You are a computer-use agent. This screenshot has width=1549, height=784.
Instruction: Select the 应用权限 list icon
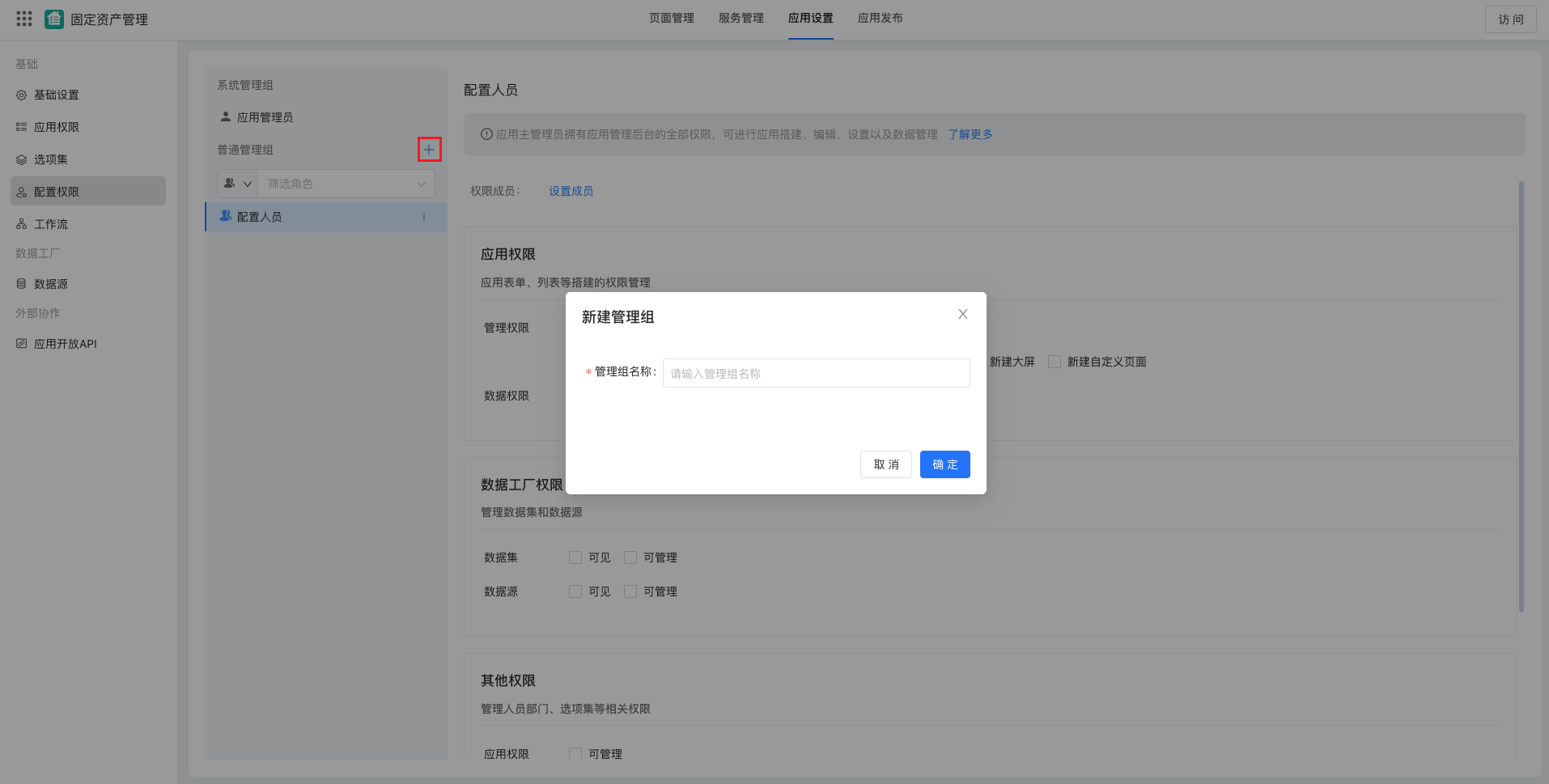pos(22,127)
